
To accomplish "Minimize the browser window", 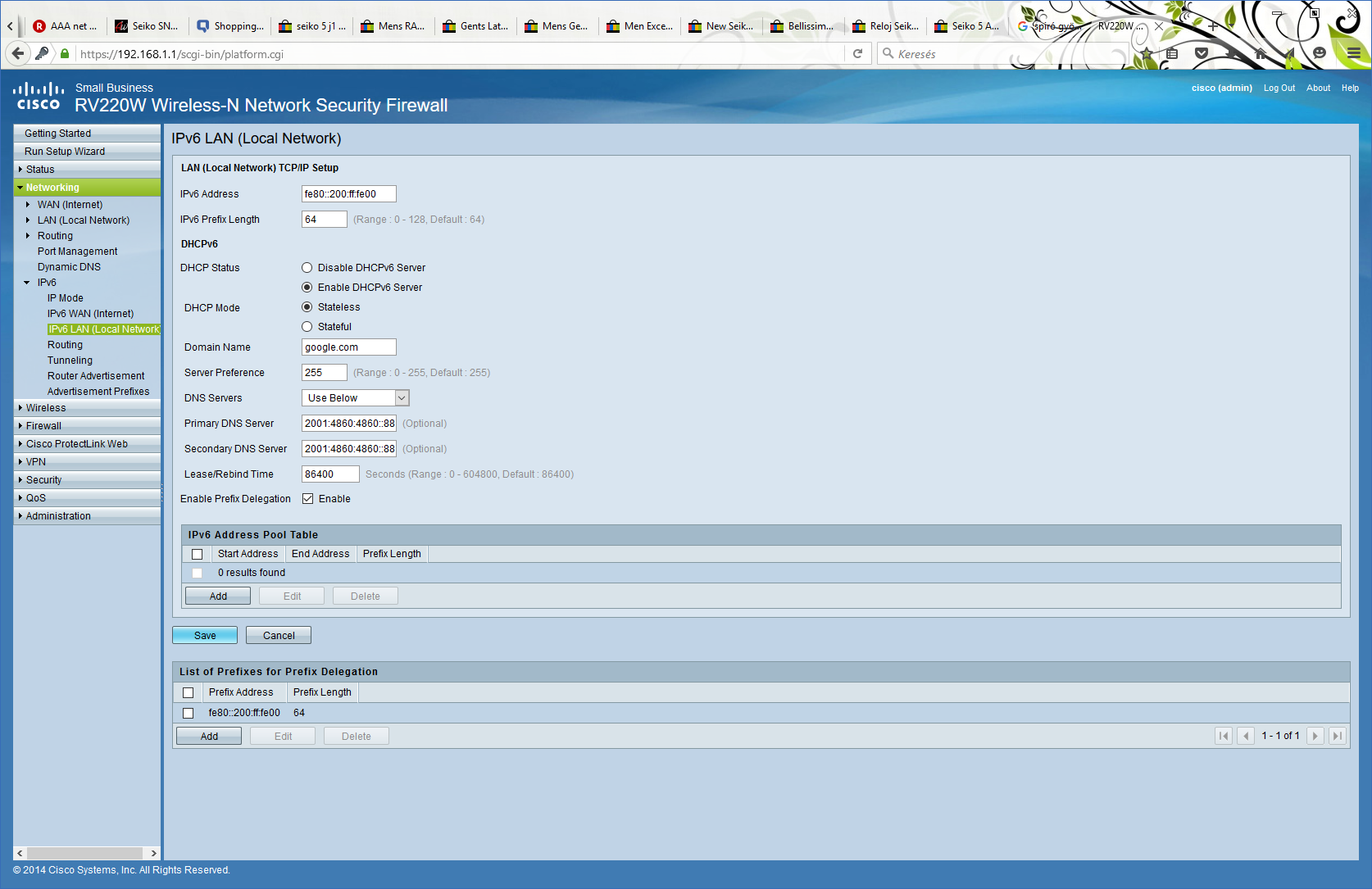I will coord(1277,14).
